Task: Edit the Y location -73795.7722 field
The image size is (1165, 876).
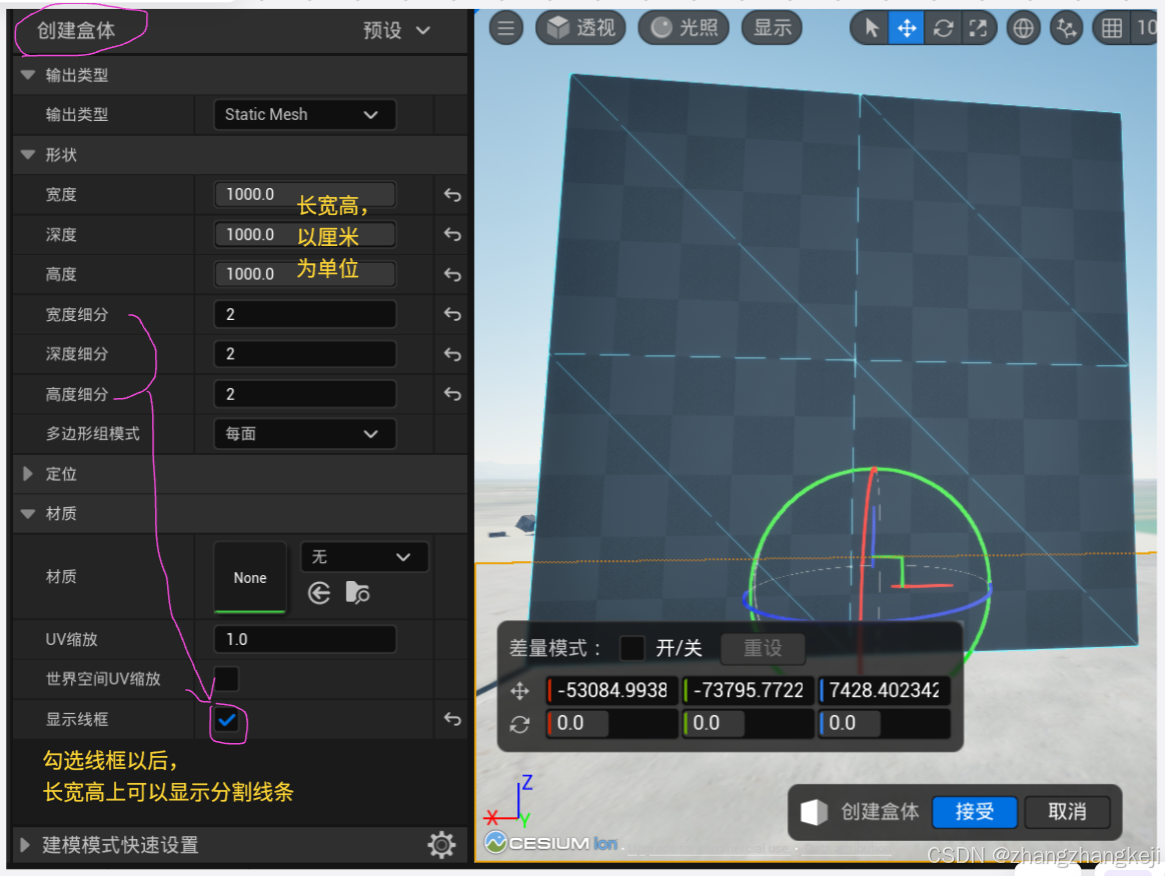Action: point(747,690)
